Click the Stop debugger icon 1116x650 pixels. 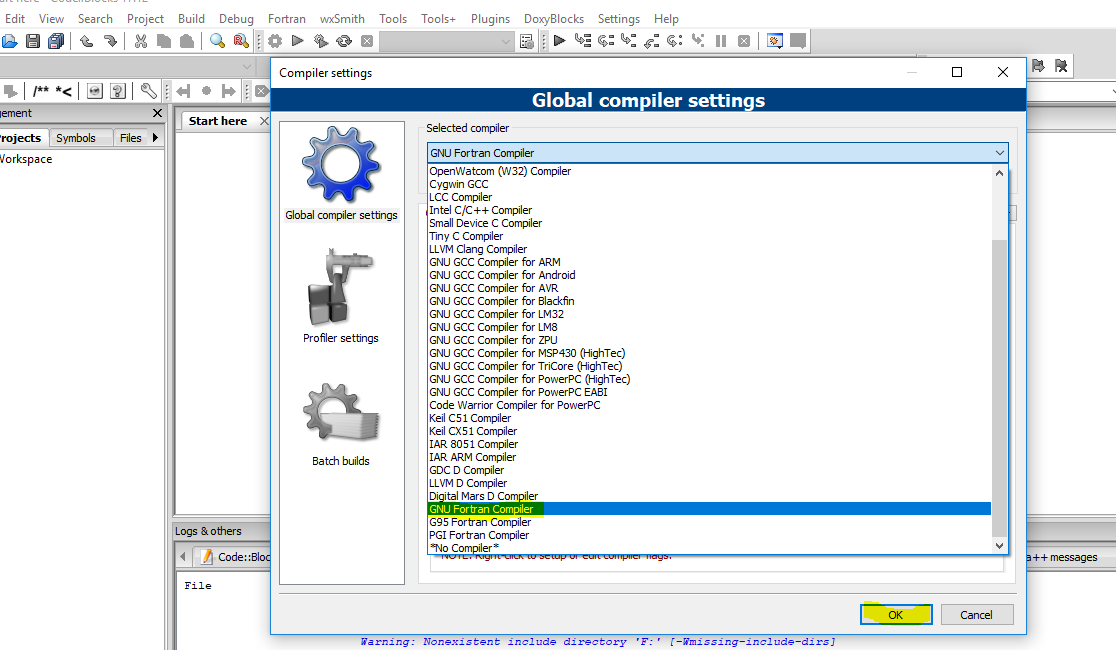[744, 41]
